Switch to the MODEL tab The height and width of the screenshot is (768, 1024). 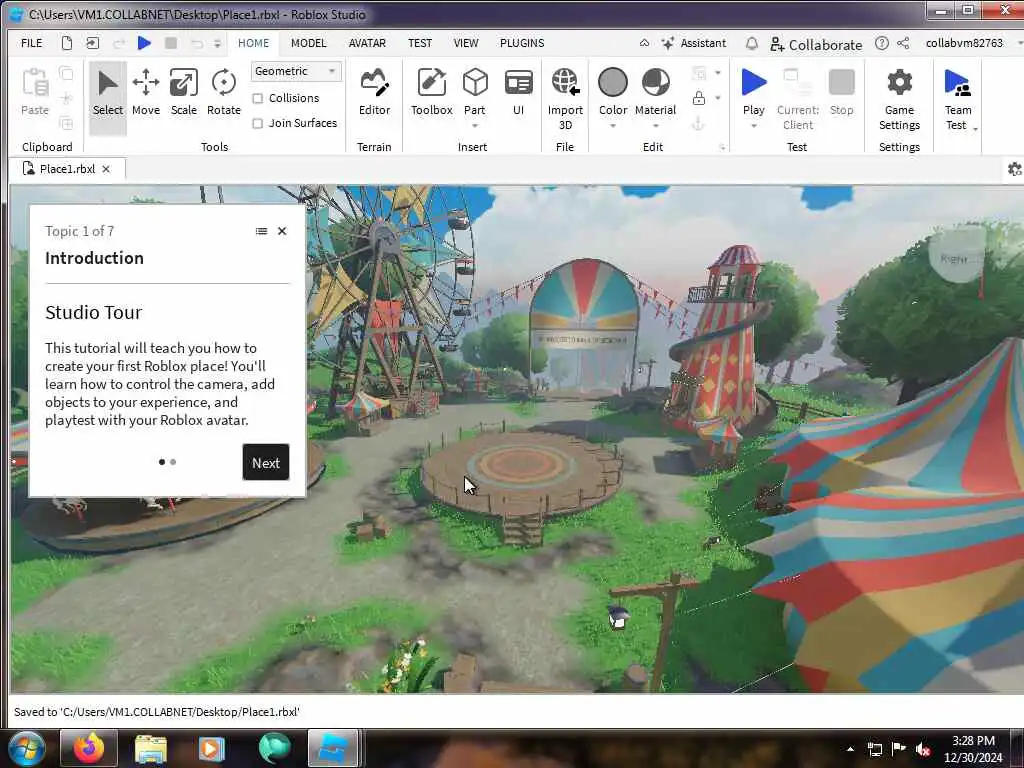tap(308, 43)
